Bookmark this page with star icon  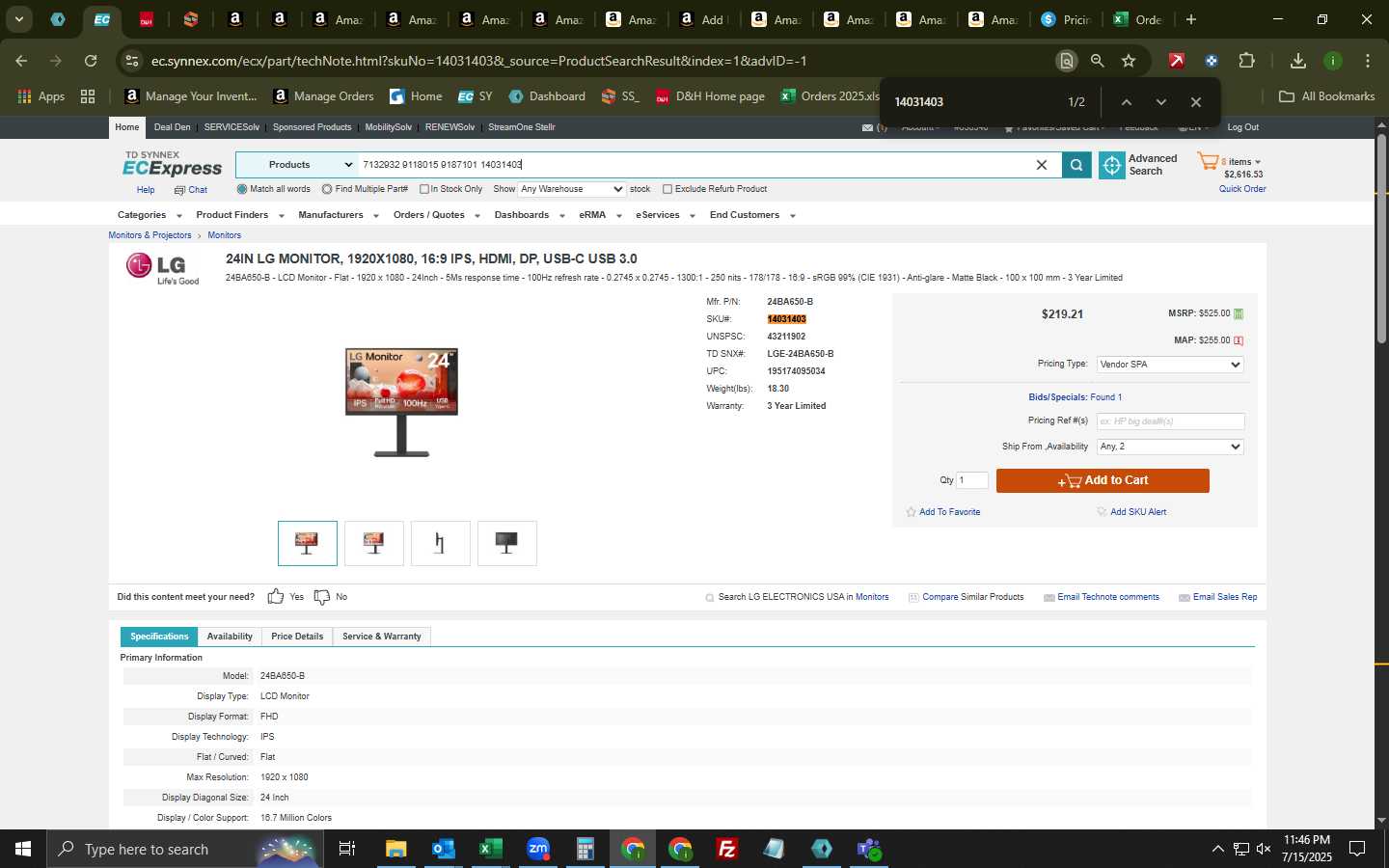[x=1129, y=61]
